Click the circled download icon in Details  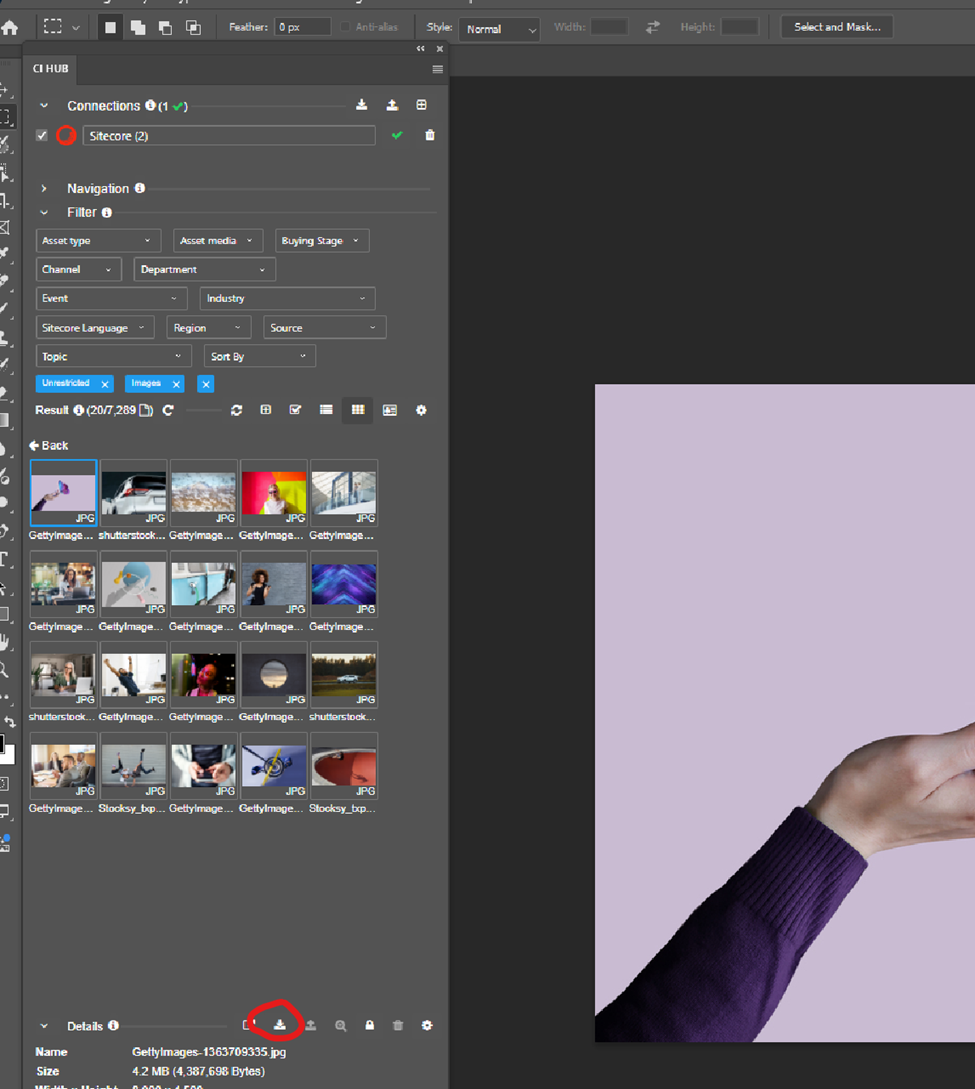point(280,1025)
